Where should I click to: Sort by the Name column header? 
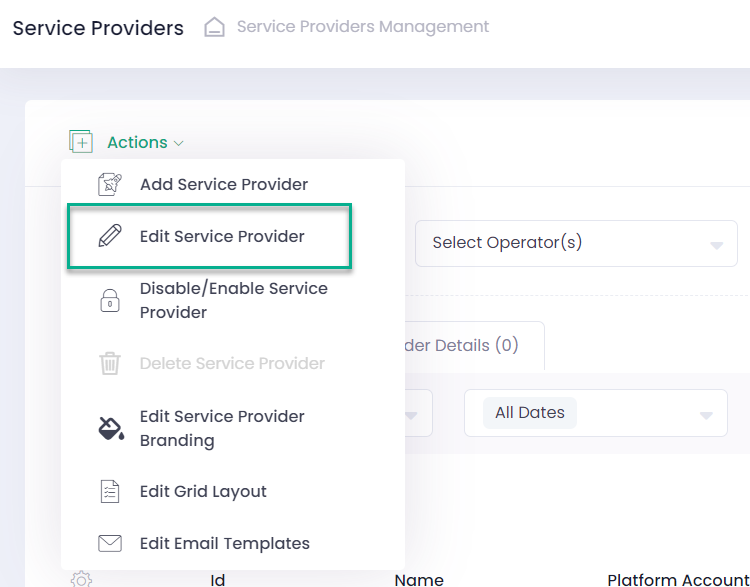[x=419, y=579]
